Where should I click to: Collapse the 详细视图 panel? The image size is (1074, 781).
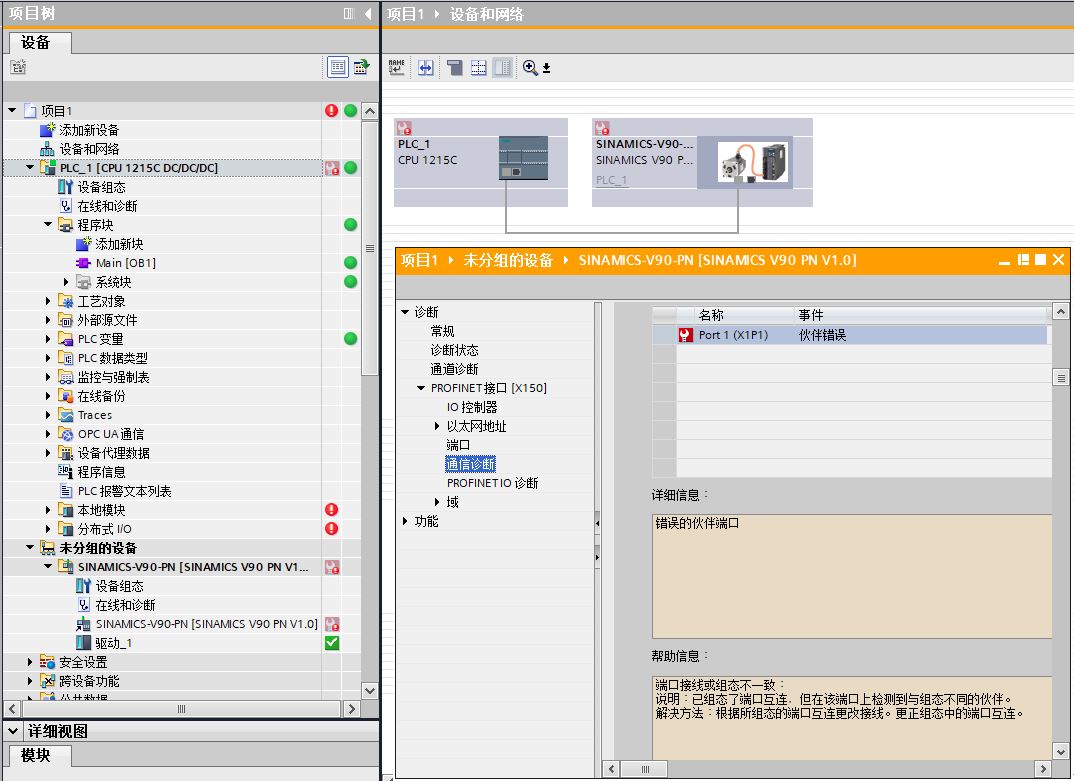[x=13, y=731]
